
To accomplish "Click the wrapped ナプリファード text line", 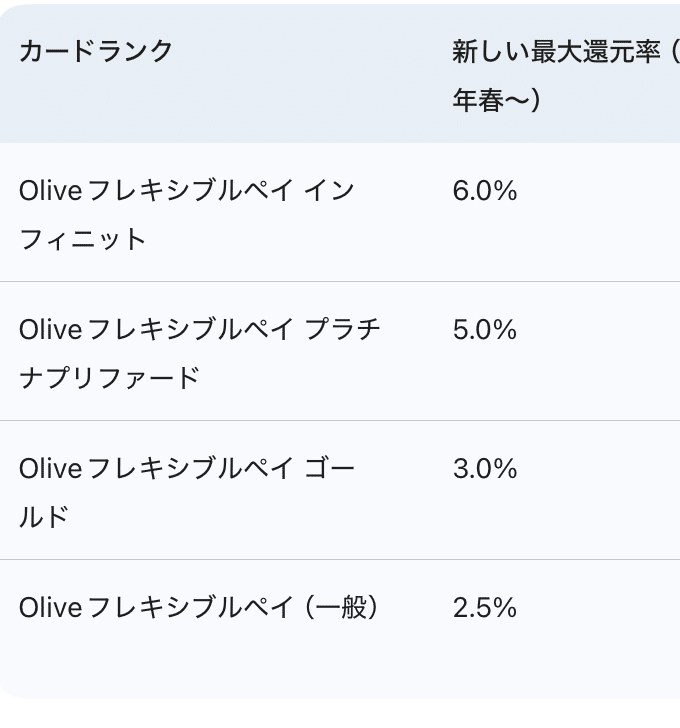I will (x=109, y=379).
